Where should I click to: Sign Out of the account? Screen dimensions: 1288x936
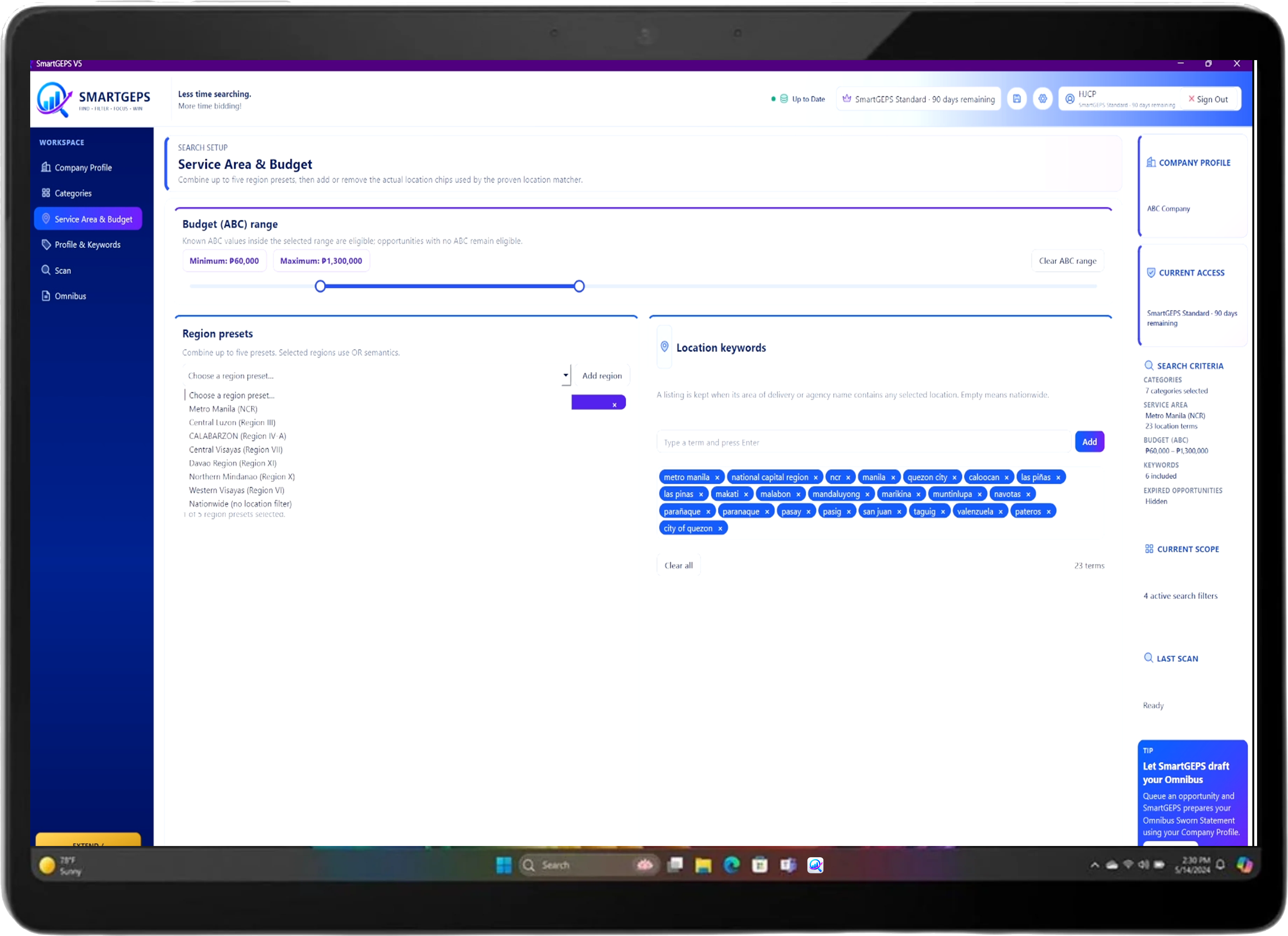click(x=1208, y=99)
